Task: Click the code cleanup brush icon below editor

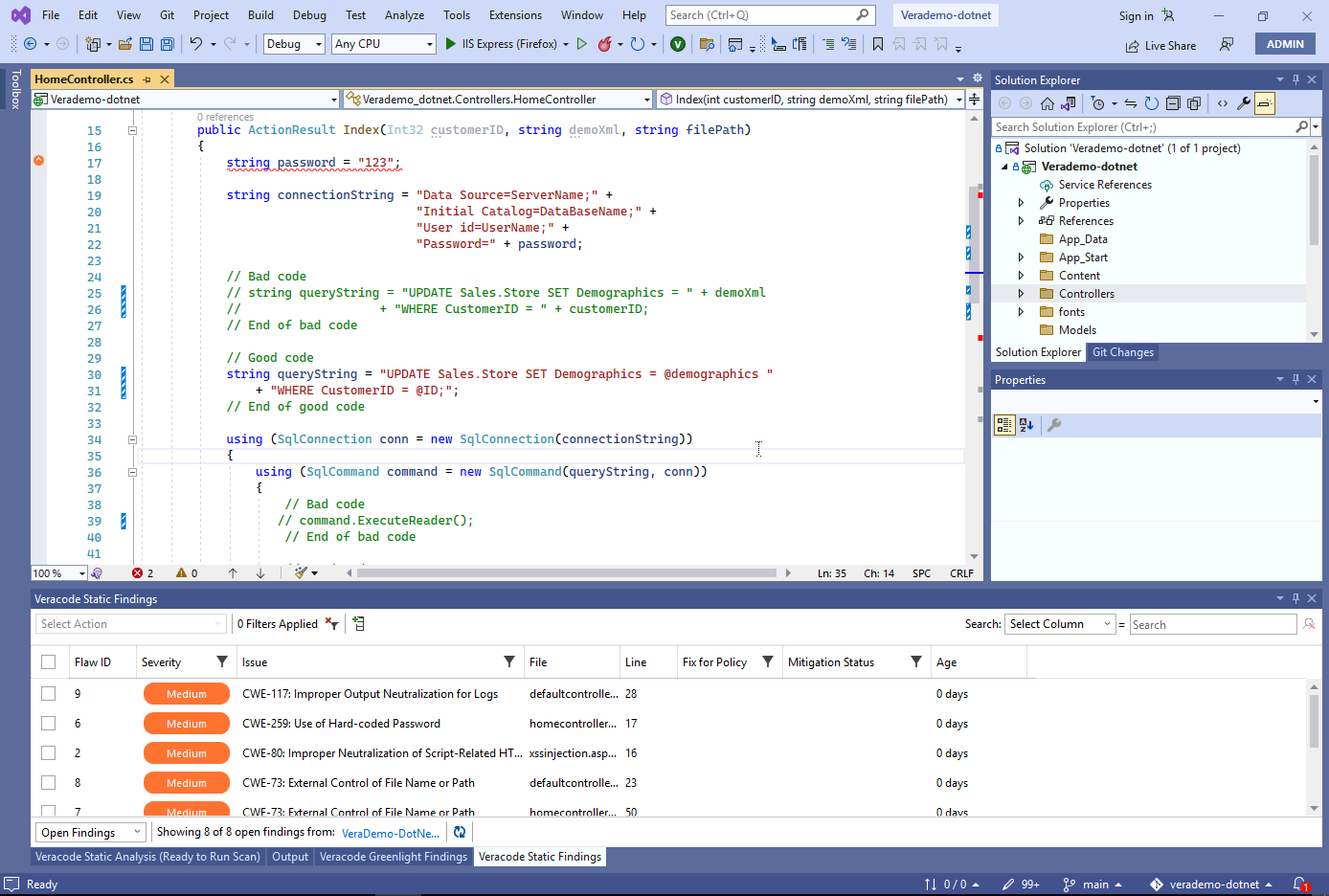Action: pyautogui.click(x=301, y=572)
